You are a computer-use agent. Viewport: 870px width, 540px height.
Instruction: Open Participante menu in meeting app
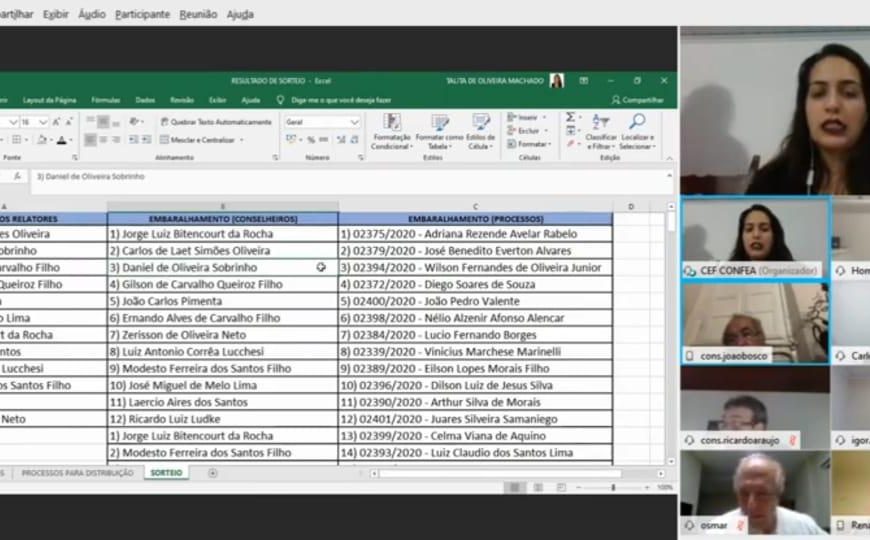pyautogui.click(x=143, y=14)
